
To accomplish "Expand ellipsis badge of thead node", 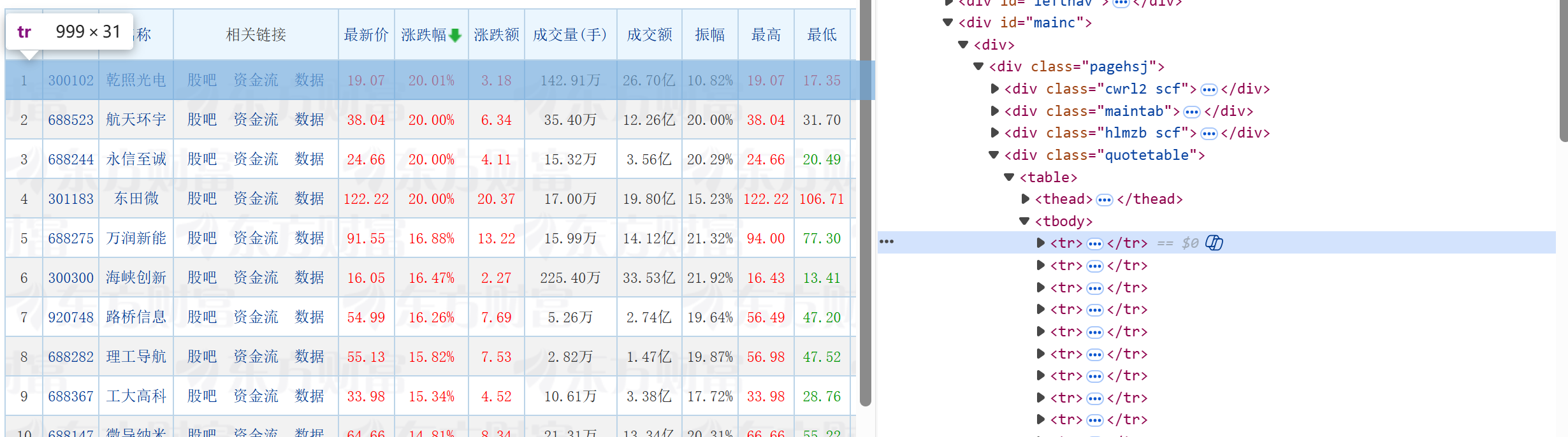I will [x=1105, y=200].
